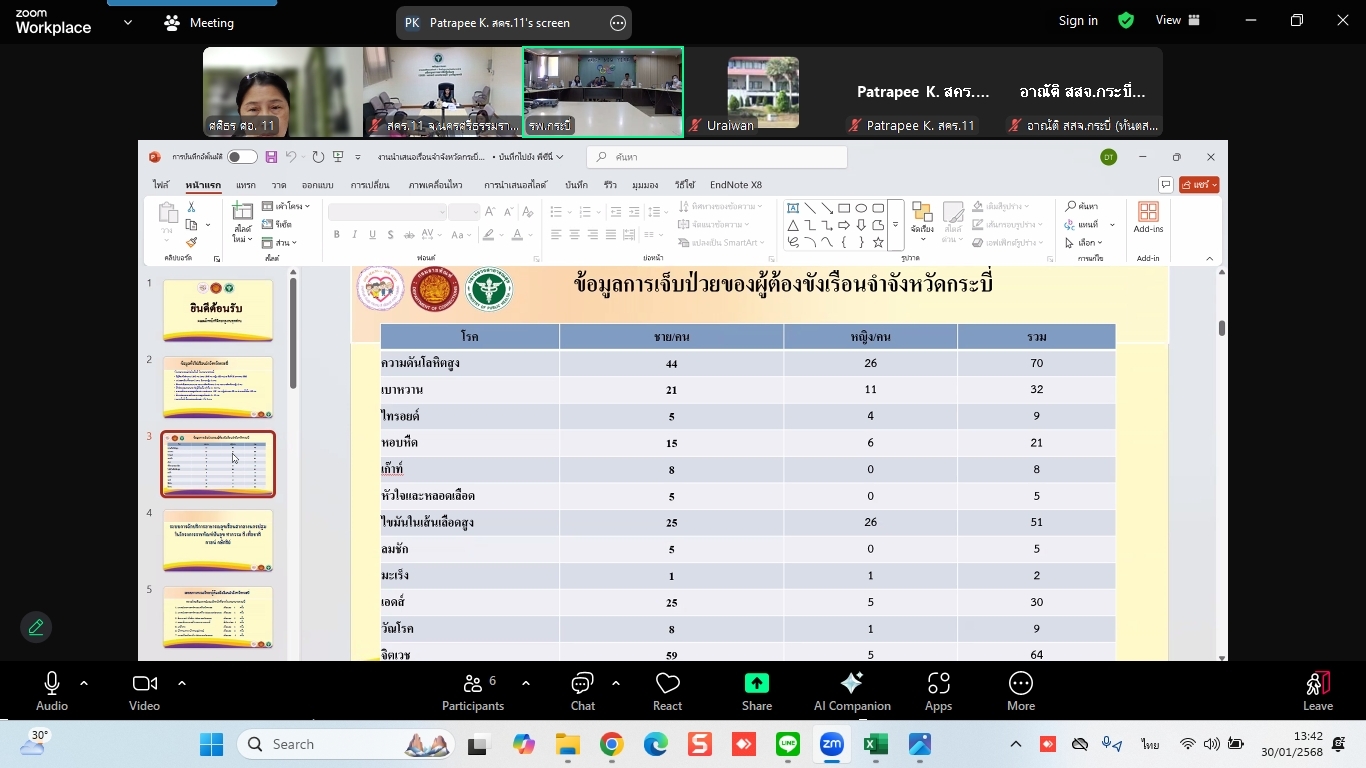Click the Italic formatting button
The width and height of the screenshot is (1366, 768).
coord(355,235)
